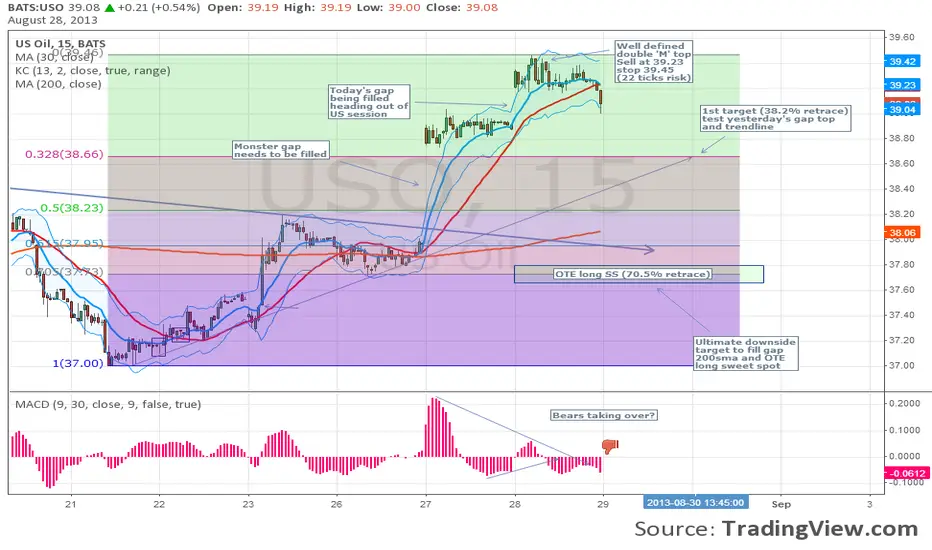Click the 0.2000 MACD scale value
This screenshot has height=550, width=932.
(905, 403)
